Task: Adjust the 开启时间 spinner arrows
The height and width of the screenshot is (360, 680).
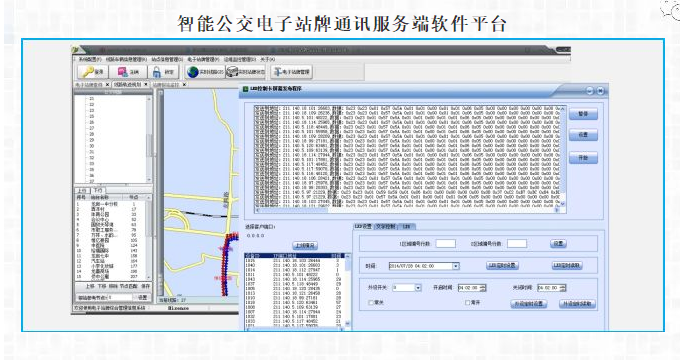Action: click(x=483, y=288)
